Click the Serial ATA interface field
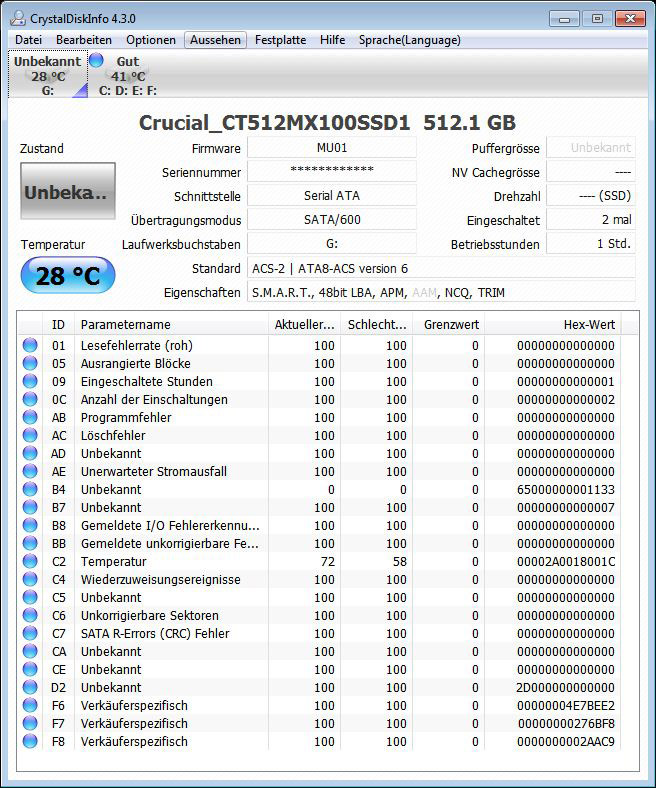656x788 pixels. (x=332, y=195)
